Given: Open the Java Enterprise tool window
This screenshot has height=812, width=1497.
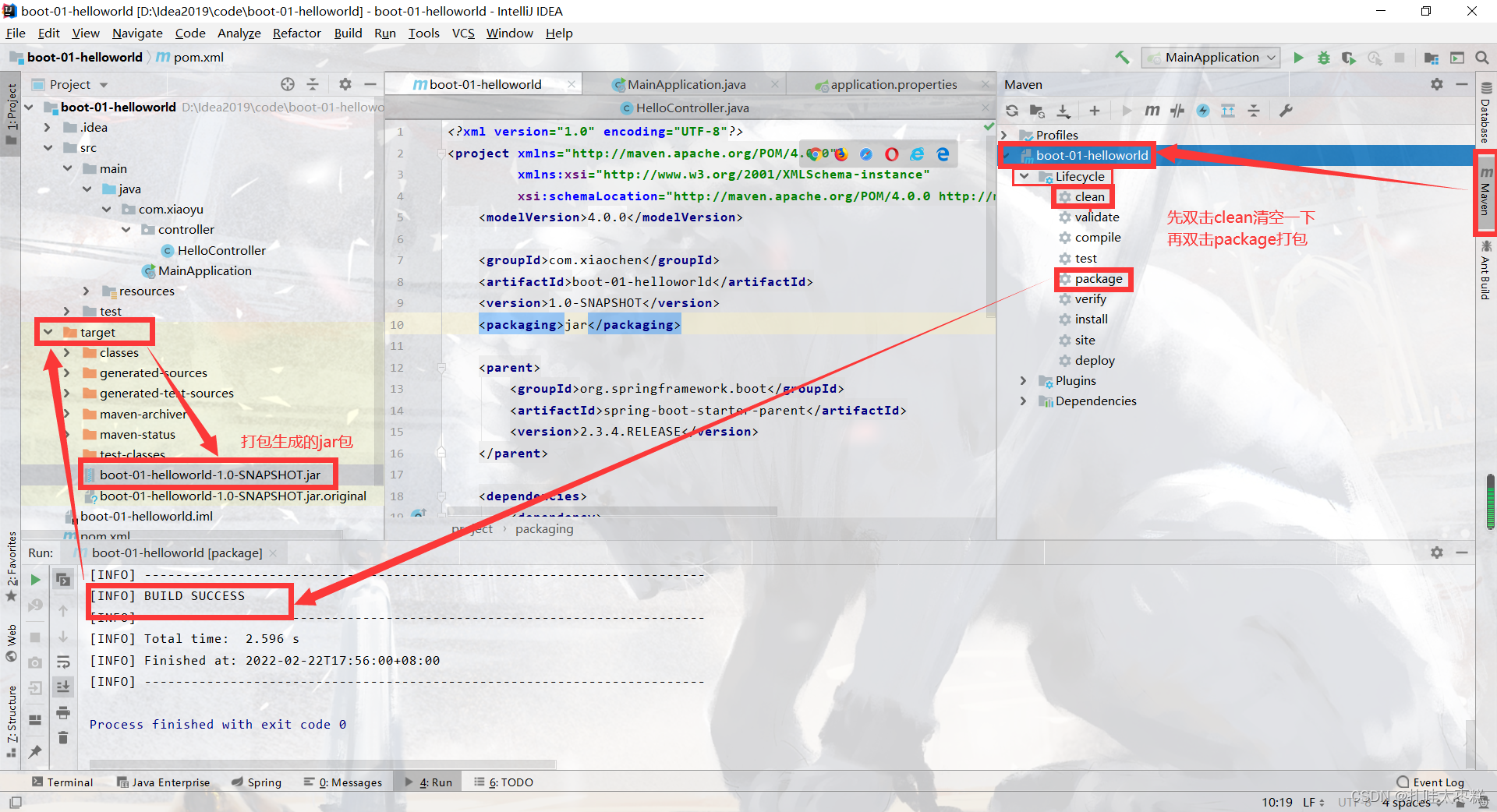Looking at the screenshot, I should click(x=163, y=782).
